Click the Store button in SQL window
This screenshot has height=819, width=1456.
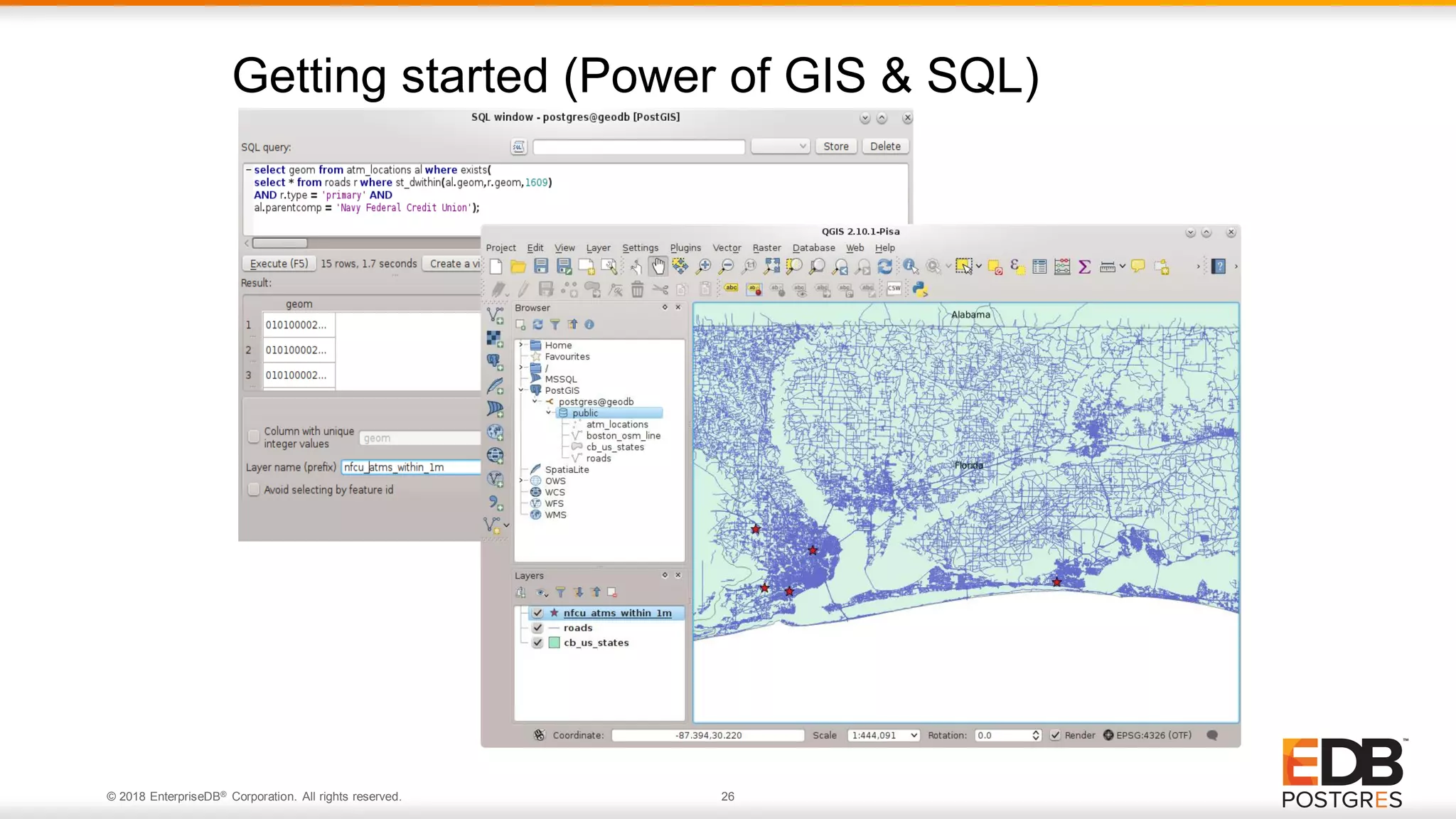click(836, 146)
